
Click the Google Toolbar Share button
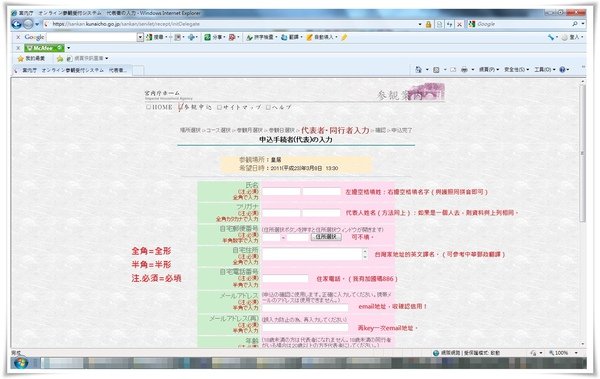pos(214,37)
